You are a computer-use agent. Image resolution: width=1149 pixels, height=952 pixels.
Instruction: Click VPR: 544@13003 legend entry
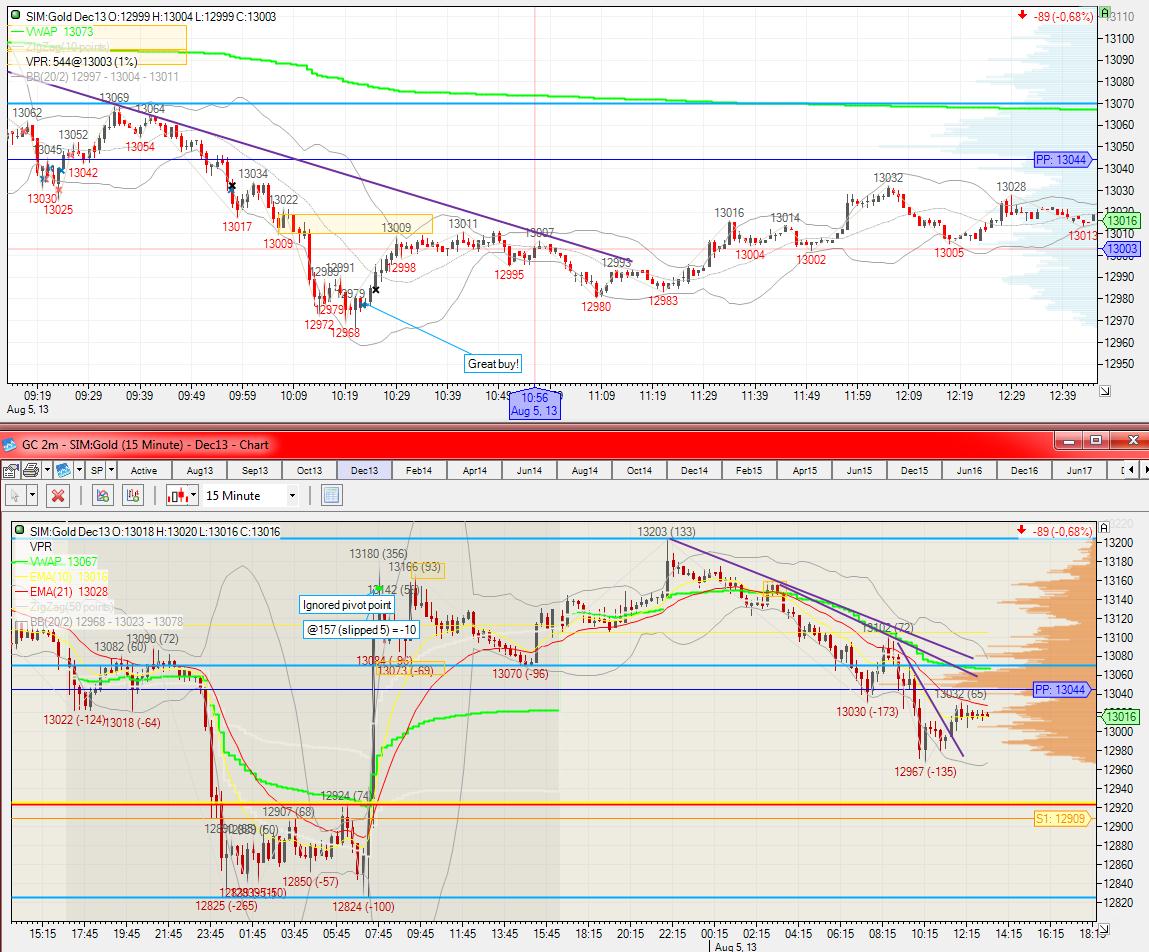point(81,62)
